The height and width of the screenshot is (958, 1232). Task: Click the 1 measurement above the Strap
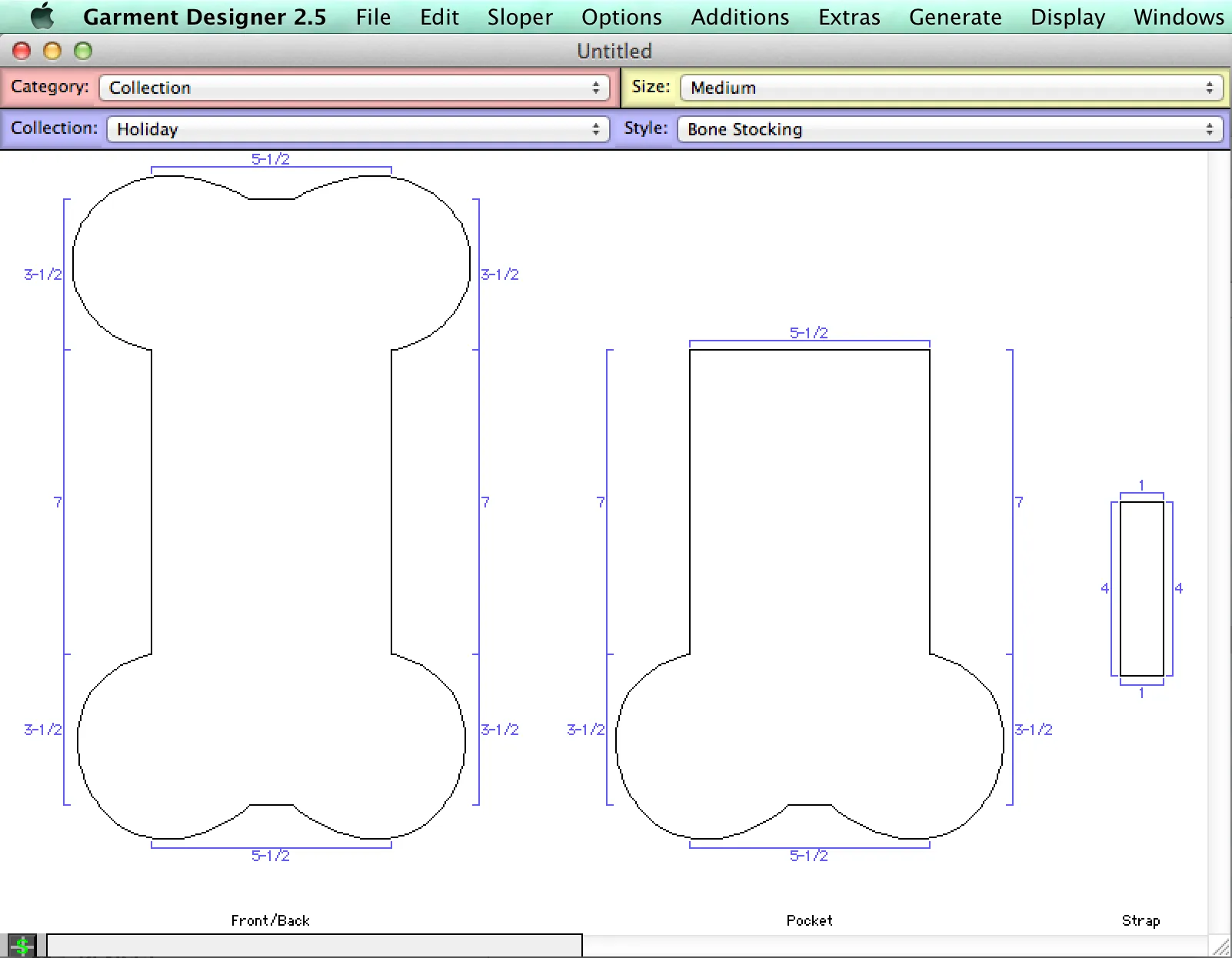[1141, 485]
